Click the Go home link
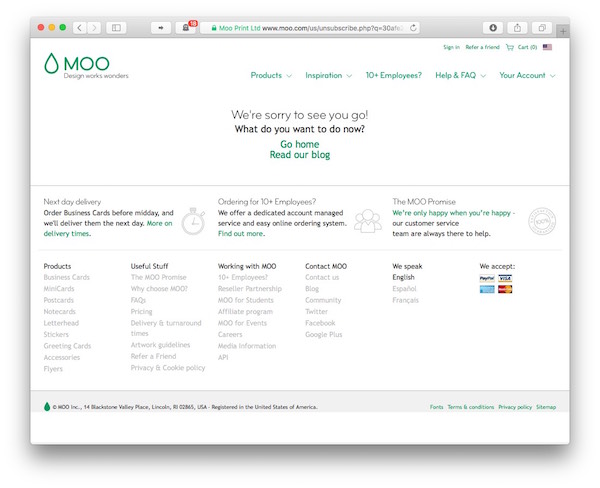 [x=300, y=144]
